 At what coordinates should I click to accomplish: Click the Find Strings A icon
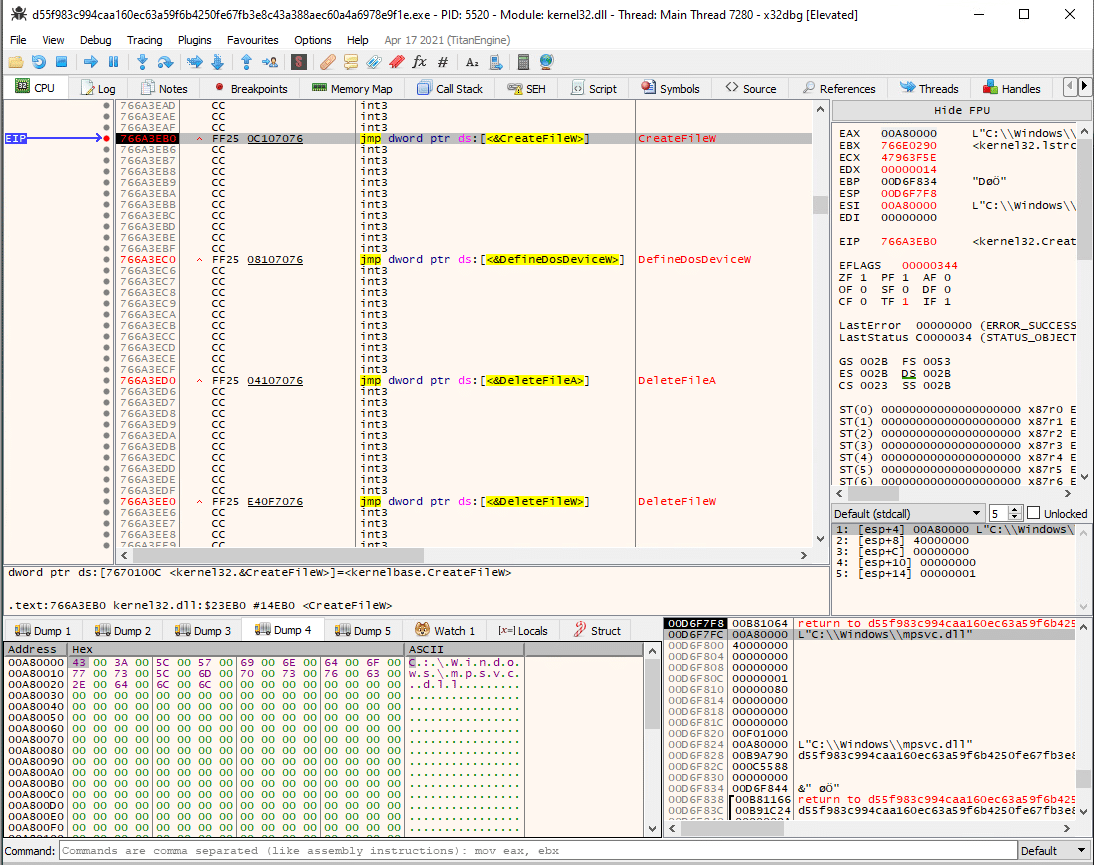point(472,62)
